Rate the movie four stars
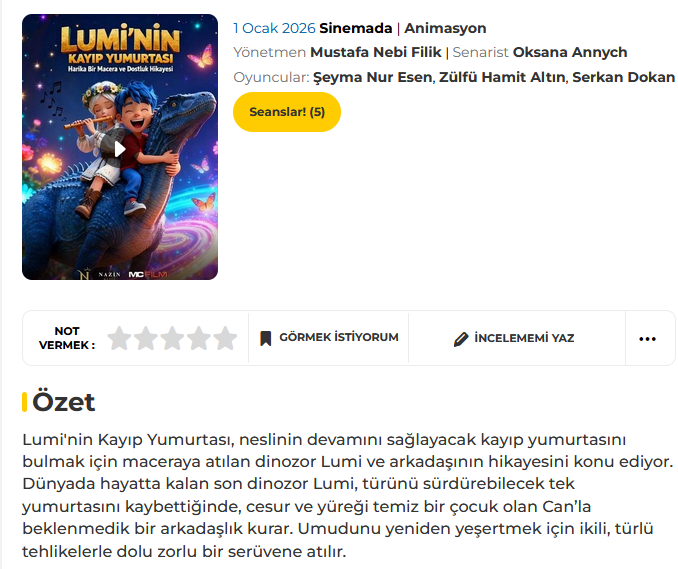The width and height of the screenshot is (678, 569). [199, 338]
